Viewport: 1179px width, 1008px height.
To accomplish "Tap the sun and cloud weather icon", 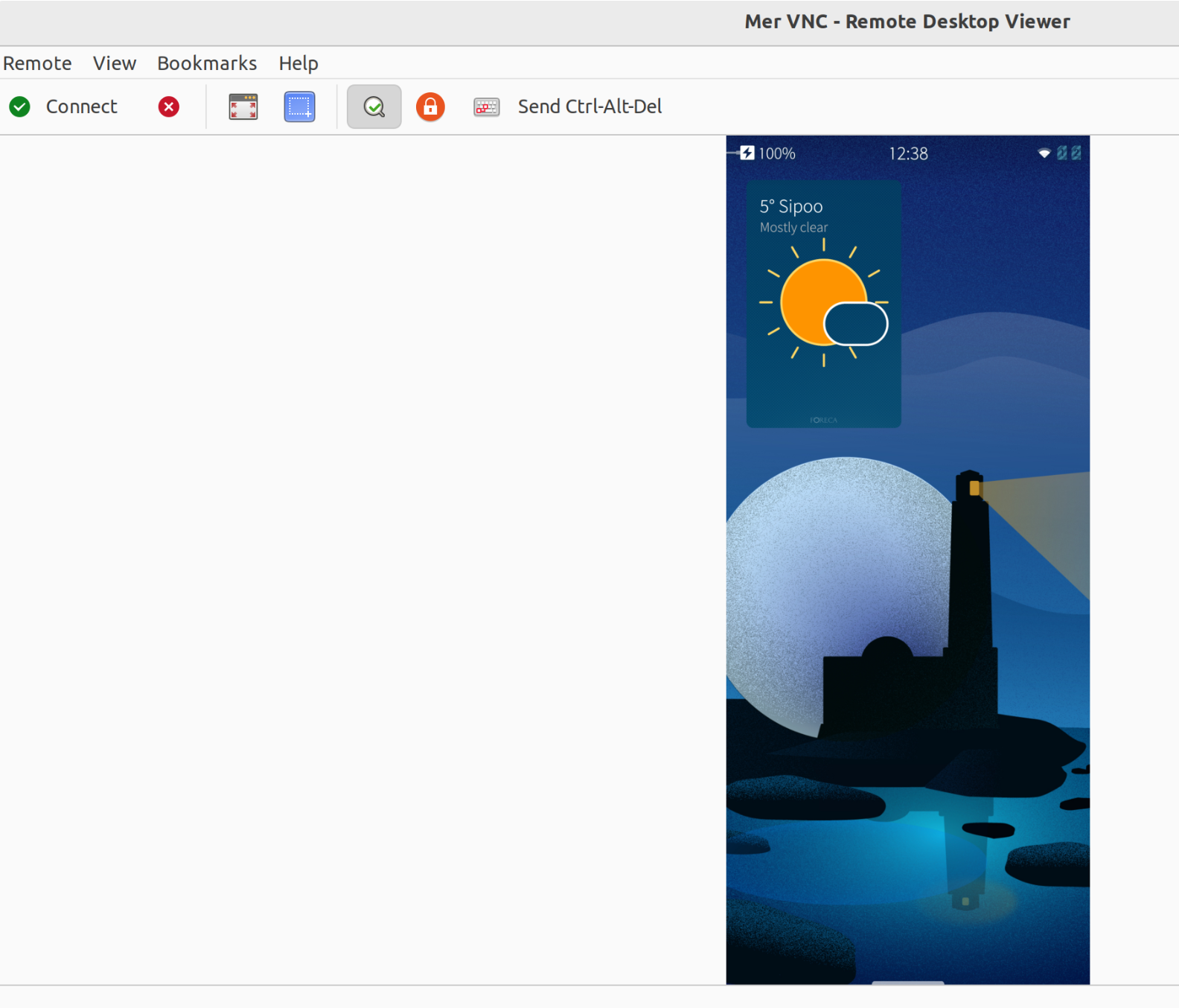I will pos(824,304).
